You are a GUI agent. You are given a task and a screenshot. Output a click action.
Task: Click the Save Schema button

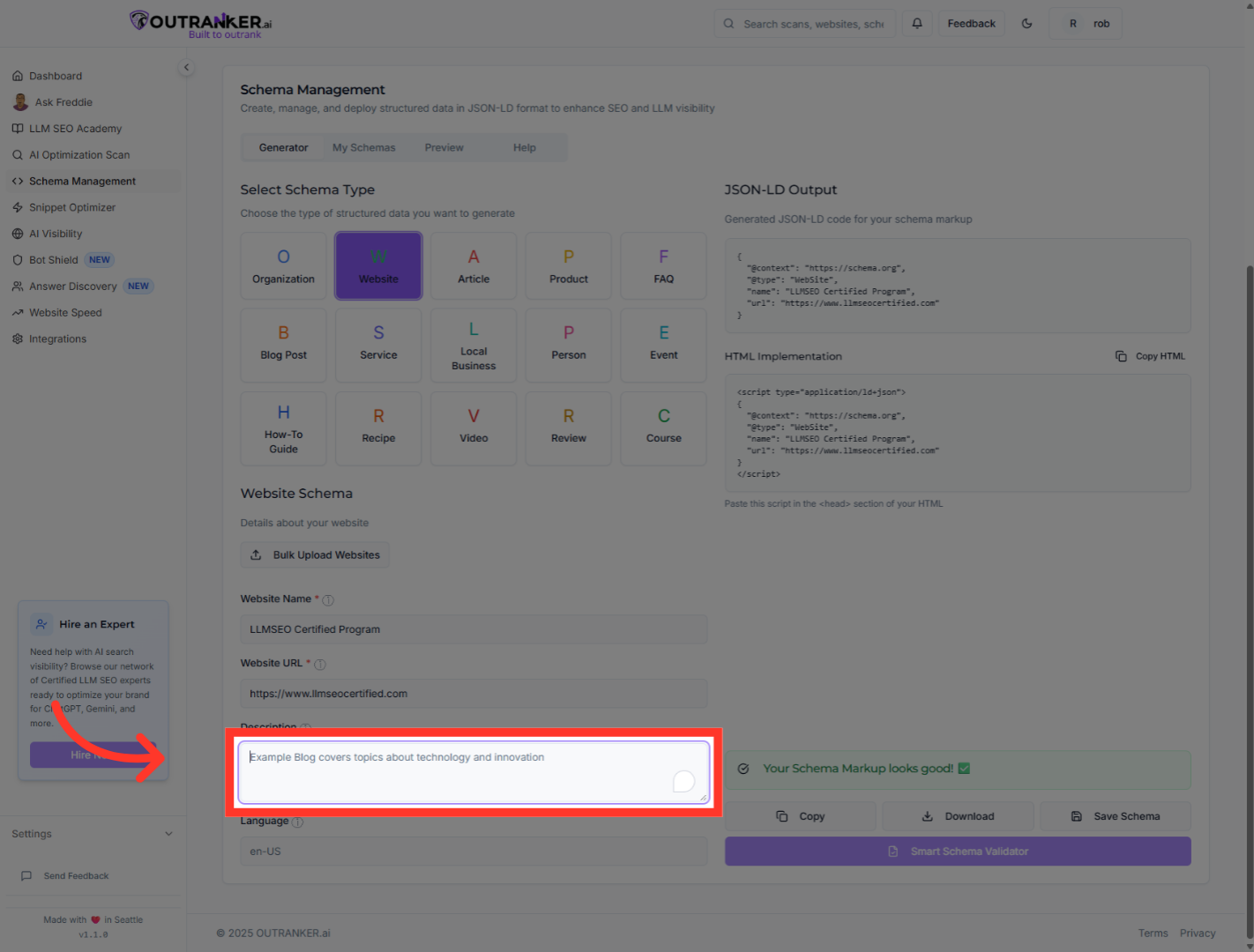[x=1116, y=816]
